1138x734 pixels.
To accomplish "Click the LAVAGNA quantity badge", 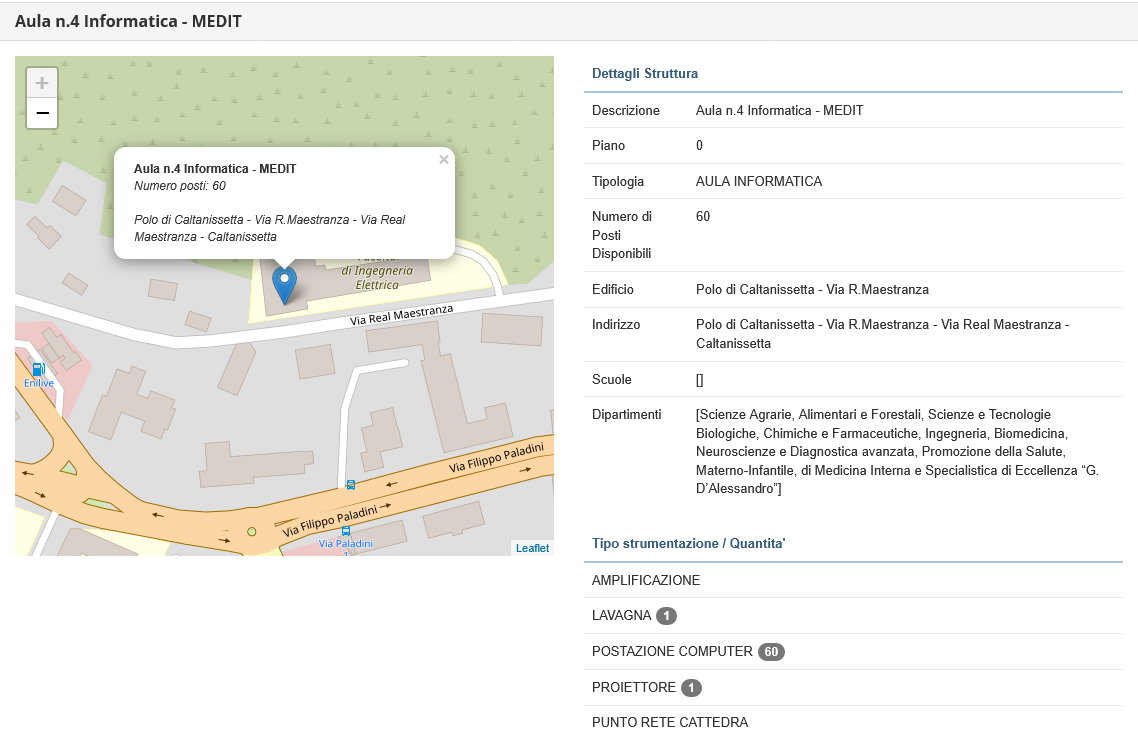I will pos(667,616).
